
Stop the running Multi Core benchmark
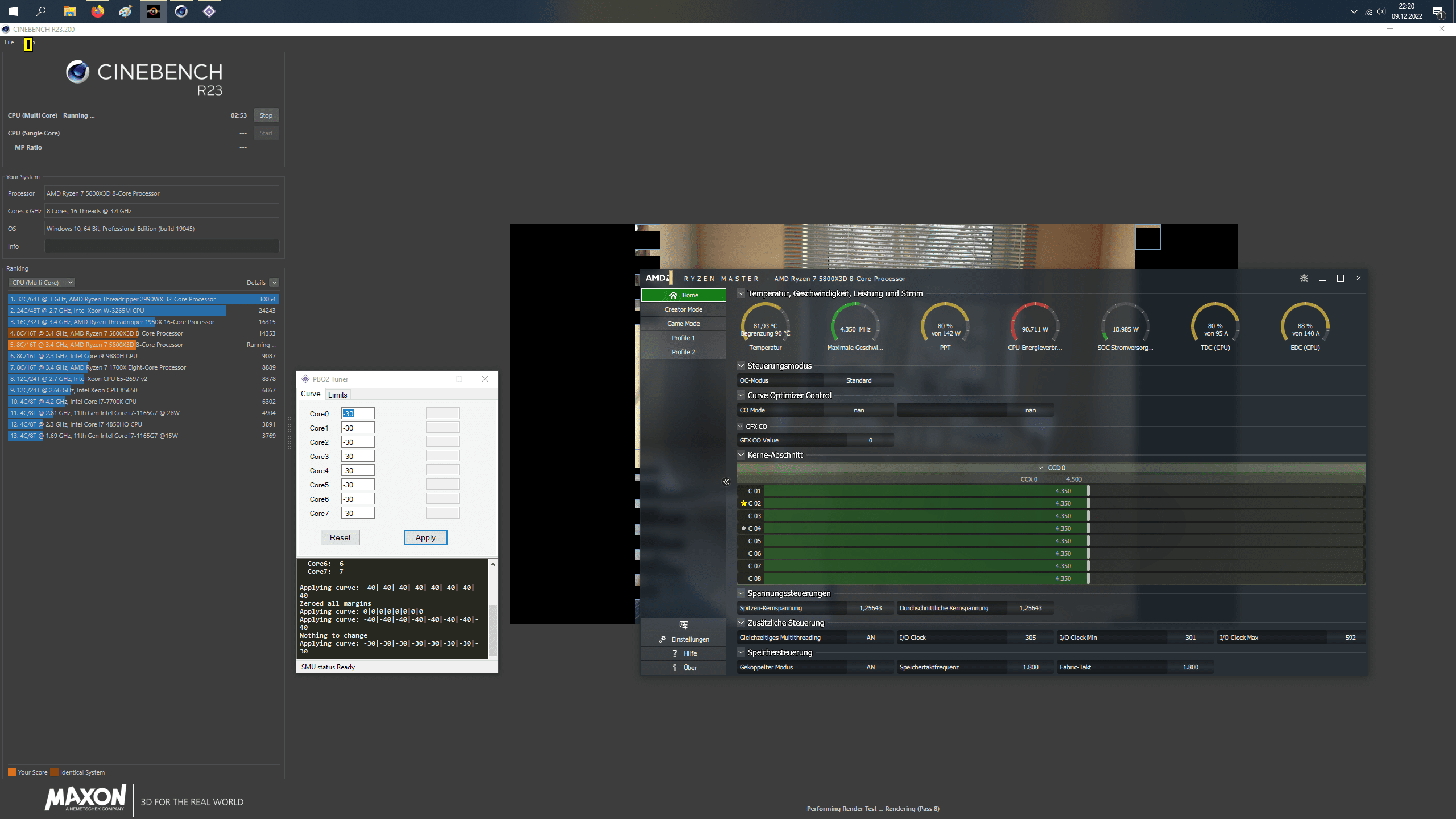[x=266, y=115]
